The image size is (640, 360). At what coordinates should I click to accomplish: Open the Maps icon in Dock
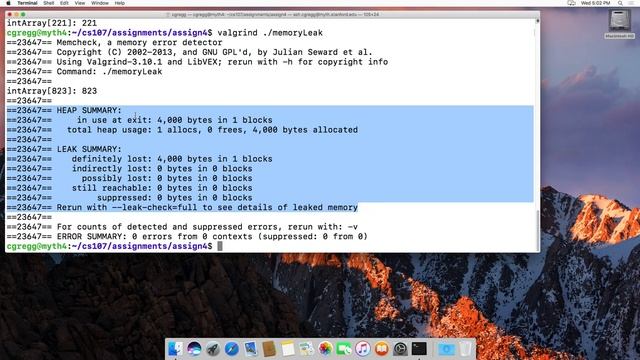[x=307, y=349]
